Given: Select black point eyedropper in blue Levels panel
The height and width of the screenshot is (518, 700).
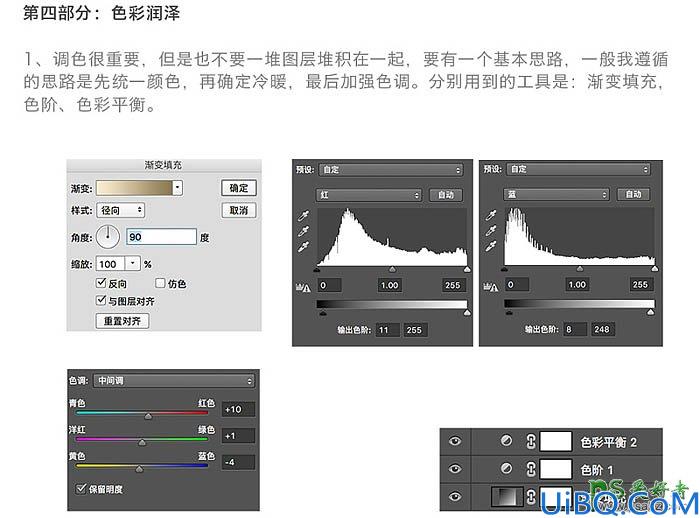Looking at the screenshot, I should pyautogui.click(x=491, y=216).
